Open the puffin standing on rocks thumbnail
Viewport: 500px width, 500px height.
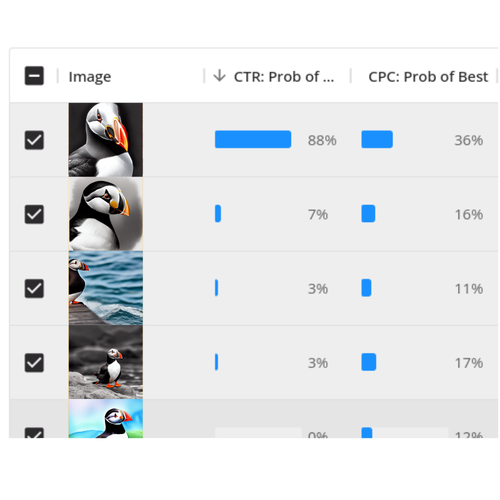106,362
